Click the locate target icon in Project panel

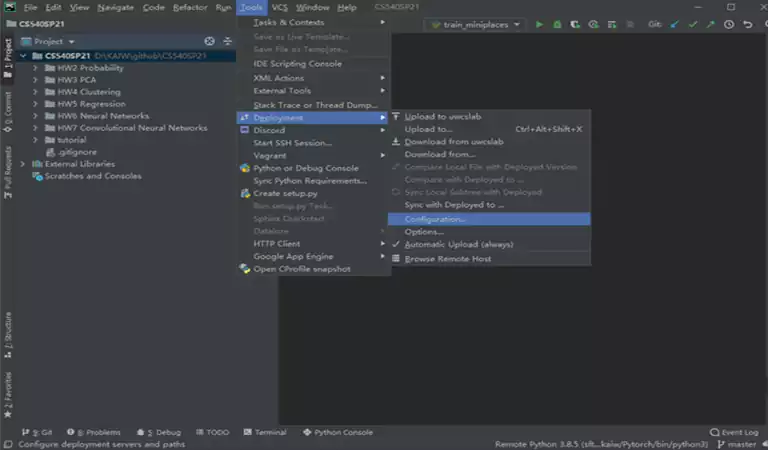[x=210, y=42]
